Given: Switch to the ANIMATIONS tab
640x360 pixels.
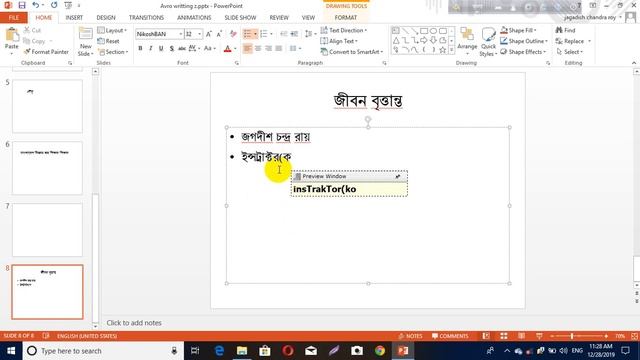Looking at the screenshot, I should point(194,18).
